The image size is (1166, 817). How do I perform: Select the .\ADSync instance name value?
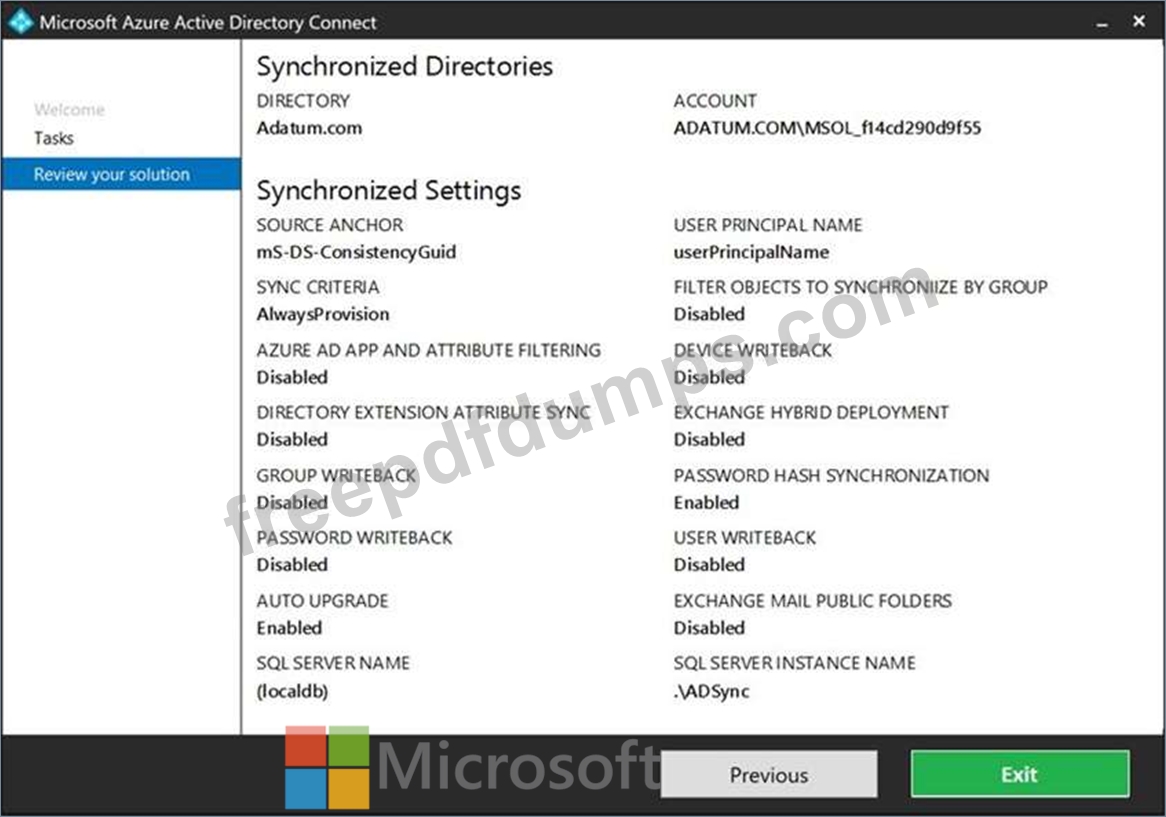pos(712,691)
